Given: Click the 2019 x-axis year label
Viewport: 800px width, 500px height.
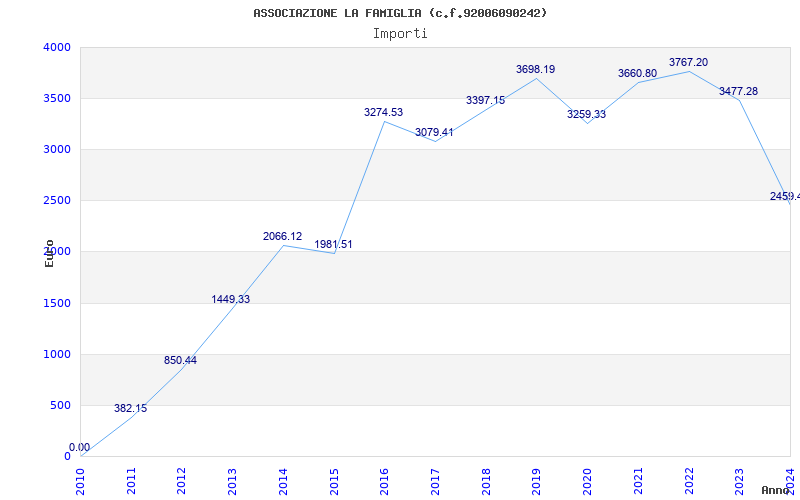Looking at the screenshot, I should coord(537,481).
